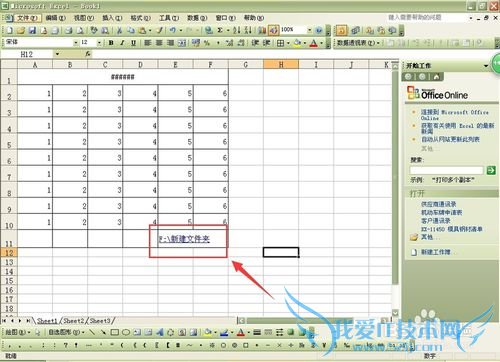
Task: Click the Font Color red A in Formatting toolbar
Action: 313,43
